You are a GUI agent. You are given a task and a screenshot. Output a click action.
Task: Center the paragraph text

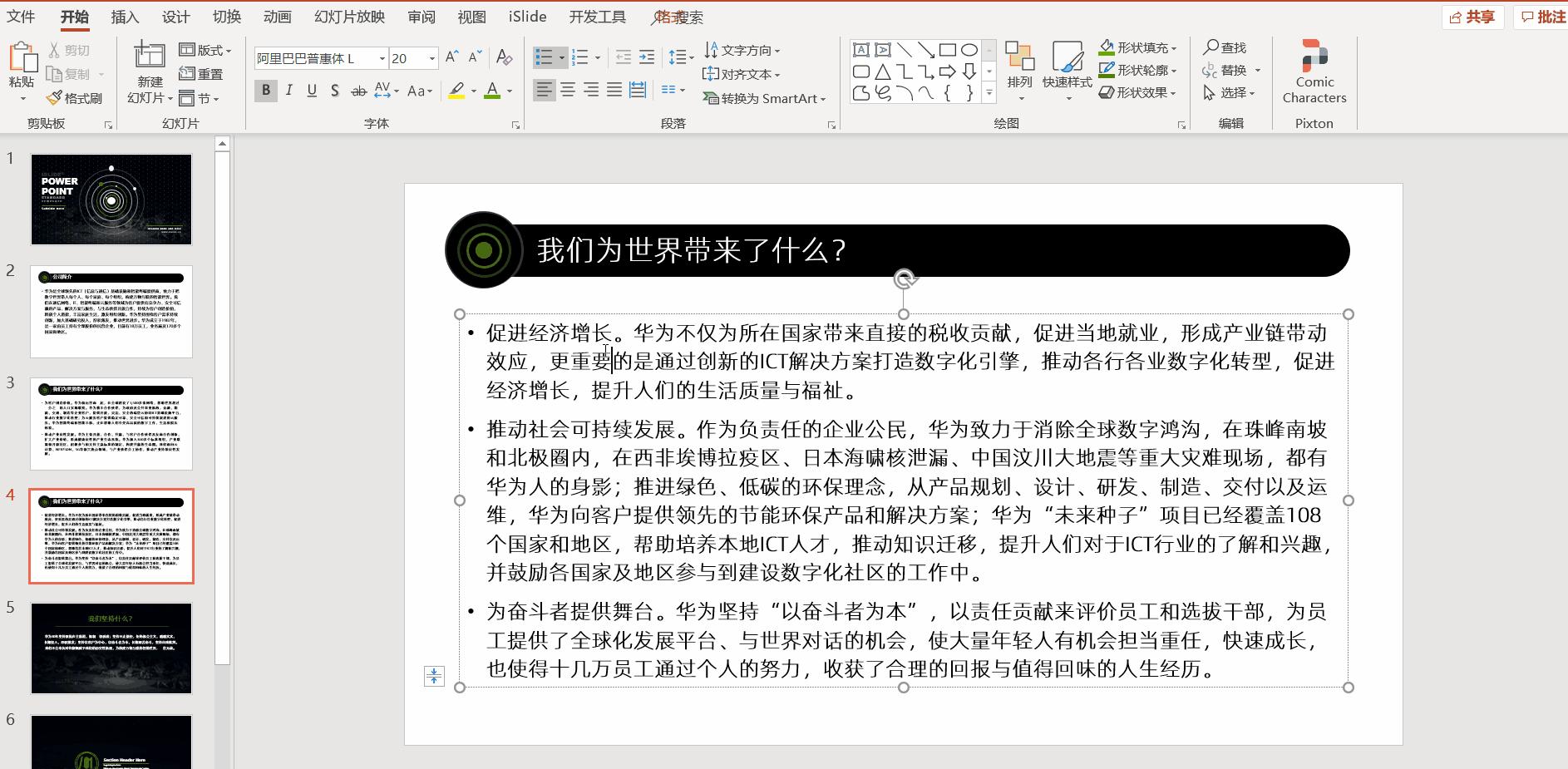tap(567, 90)
